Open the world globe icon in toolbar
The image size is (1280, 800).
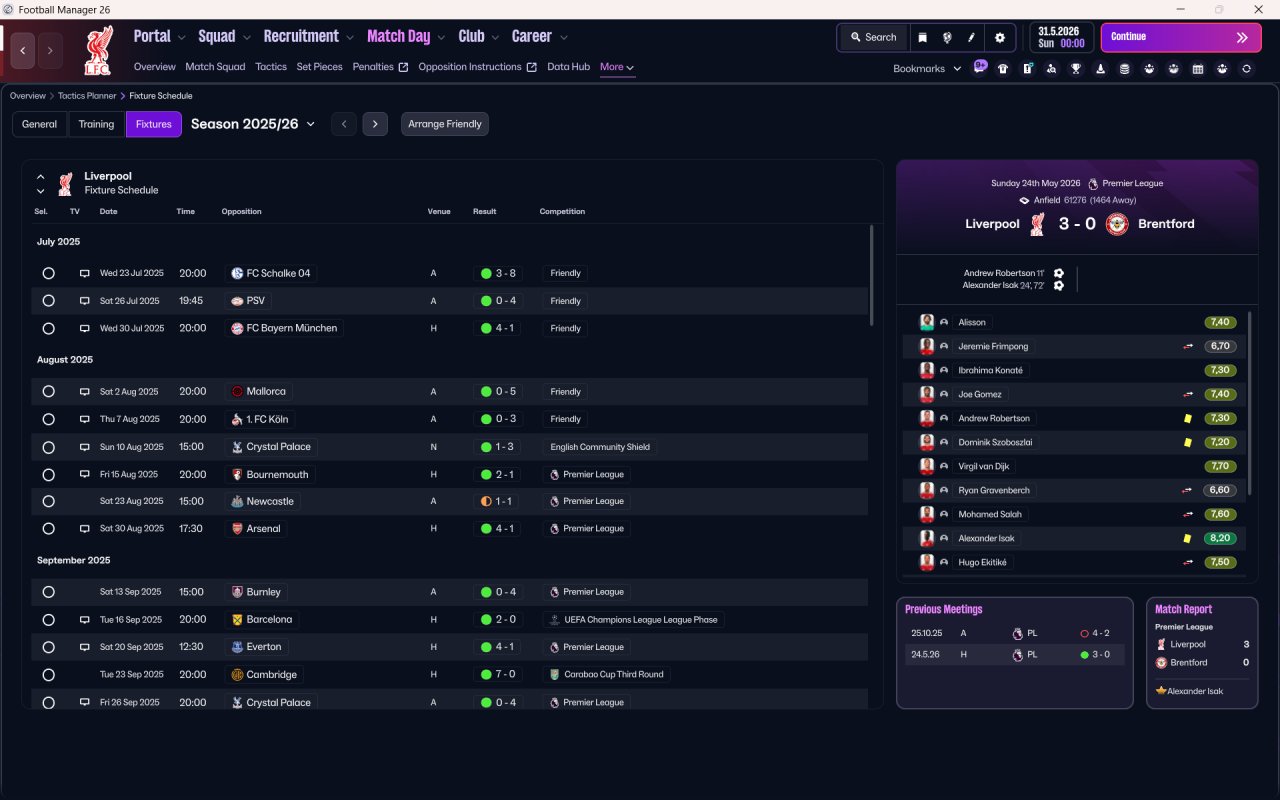click(947, 37)
